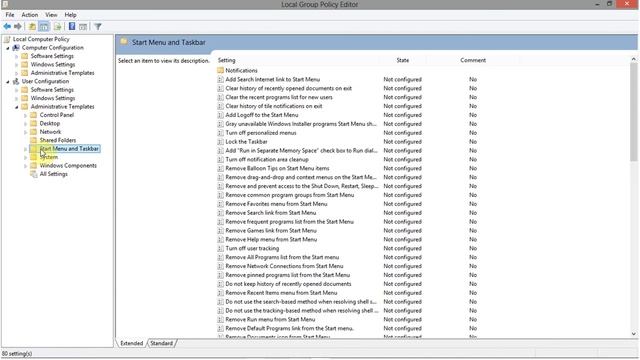The image size is (640, 360).
Task: Open the View menu
Action: click(51, 15)
